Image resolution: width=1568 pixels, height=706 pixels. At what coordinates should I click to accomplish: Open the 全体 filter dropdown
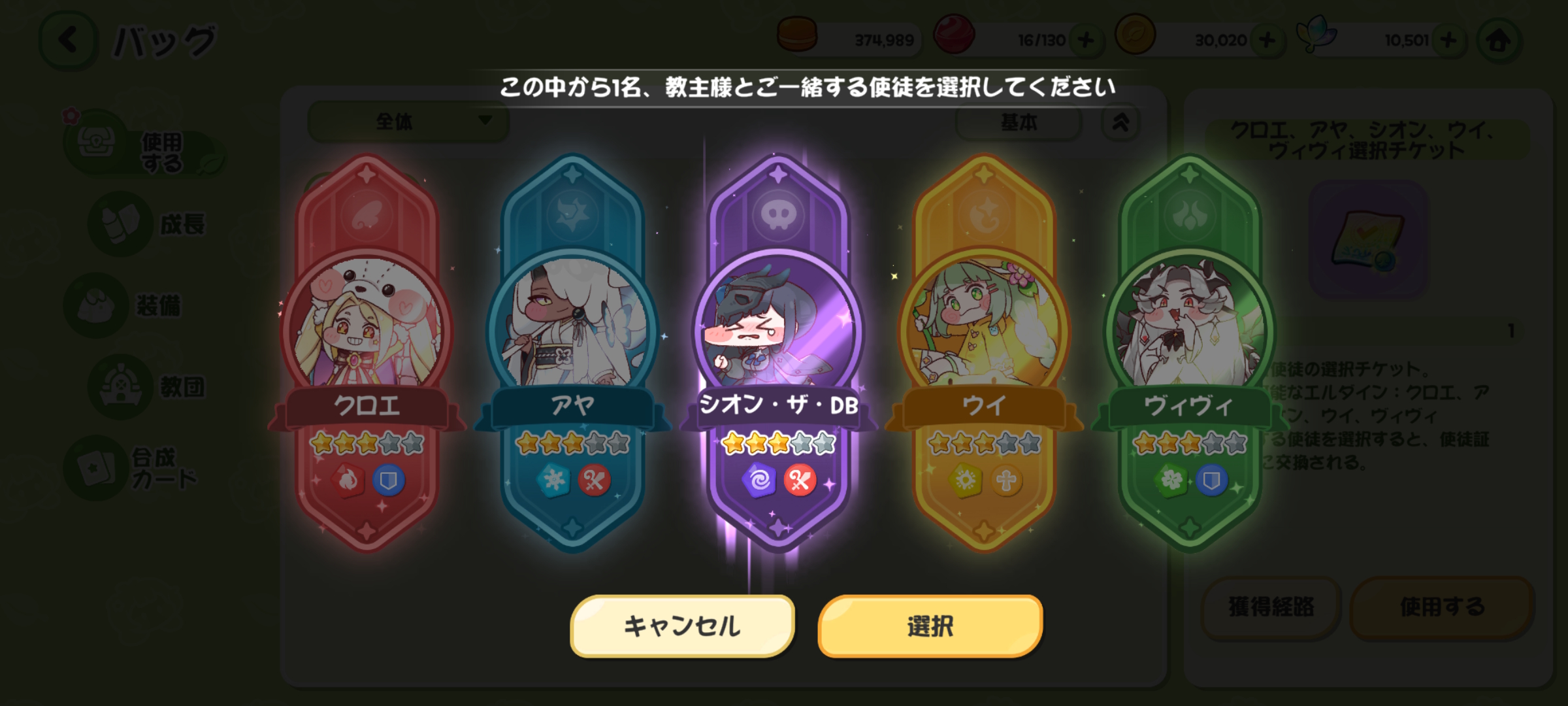point(408,122)
